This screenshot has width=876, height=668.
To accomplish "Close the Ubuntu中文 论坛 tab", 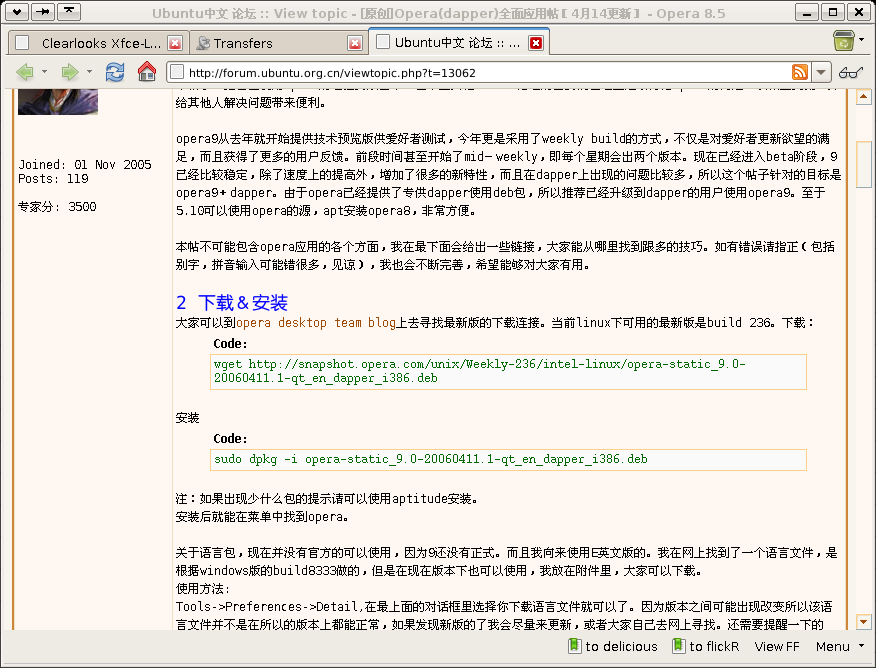I will click(536, 42).
